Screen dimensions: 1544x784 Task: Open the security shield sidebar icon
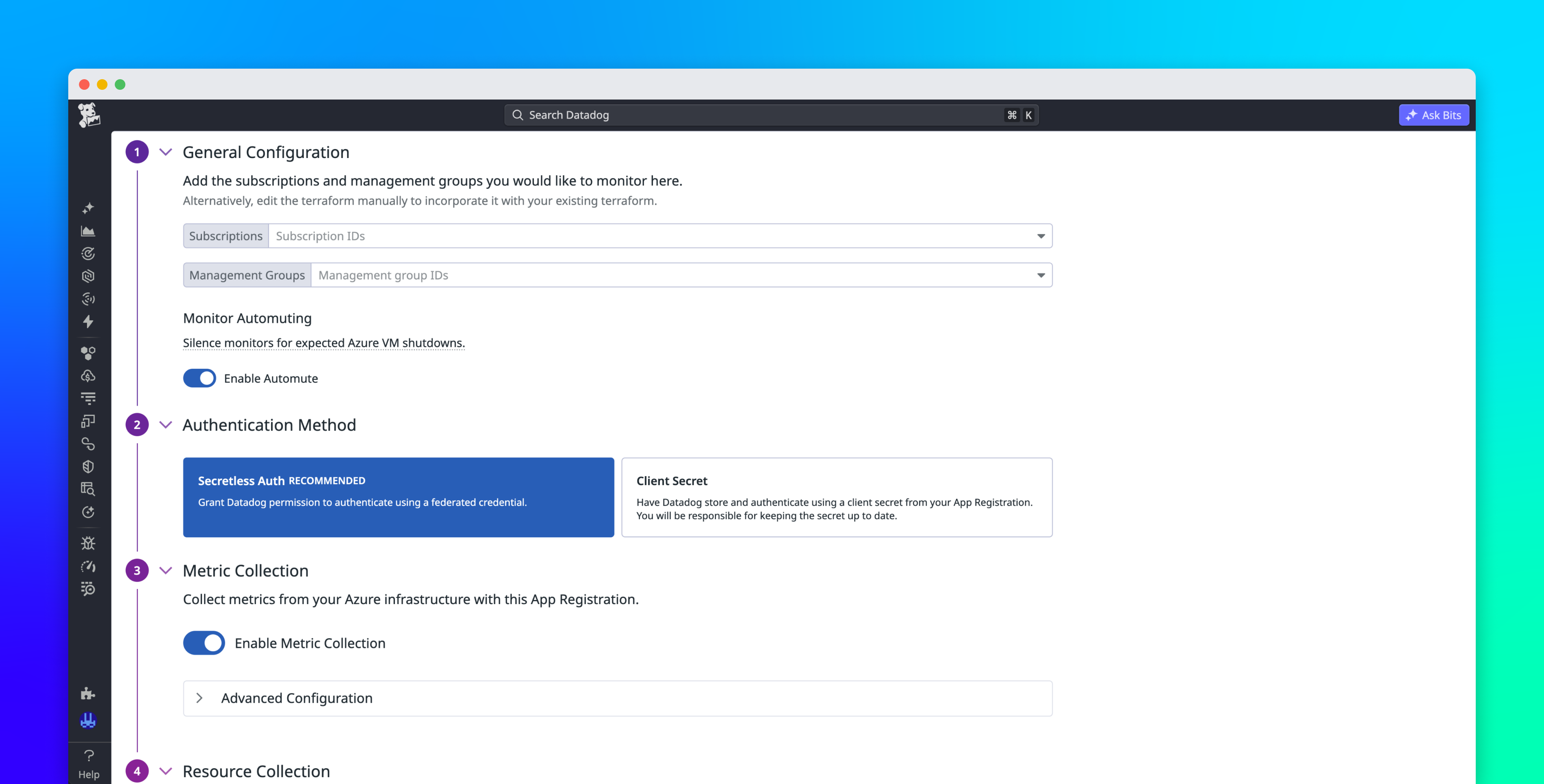point(88,467)
